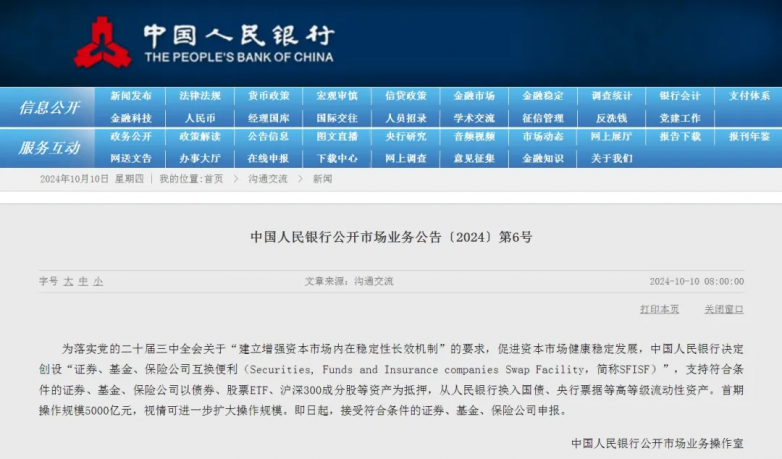782x459 pixels.
Task: Open 支付体系 navigation link
Action: [x=749, y=96]
